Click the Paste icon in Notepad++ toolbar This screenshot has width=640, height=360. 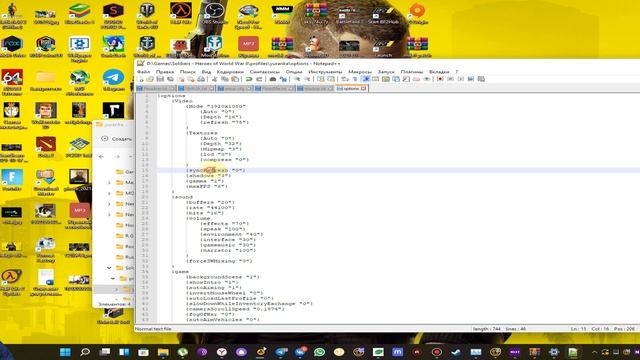click(235, 79)
